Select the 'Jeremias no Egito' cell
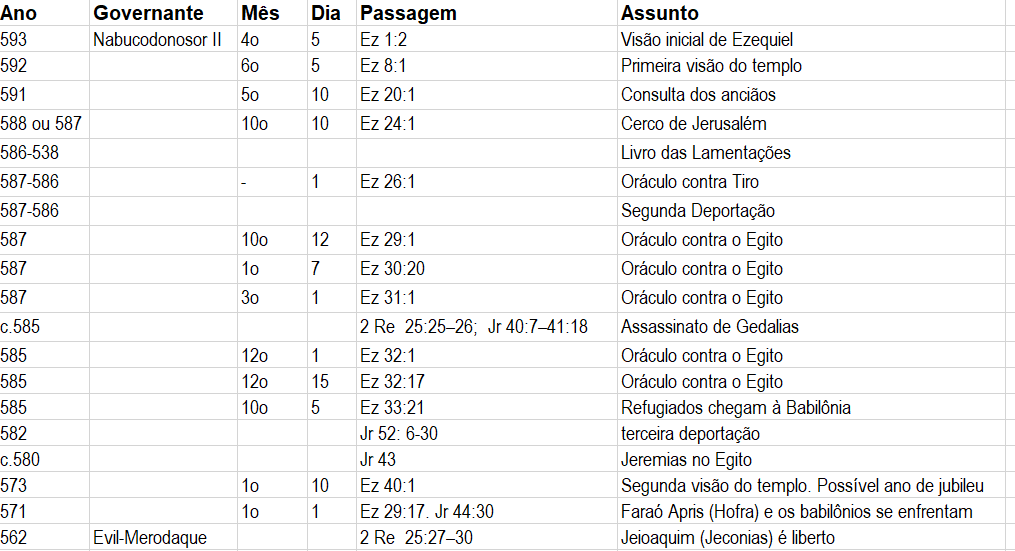The image size is (1015, 551). (x=686, y=460)
